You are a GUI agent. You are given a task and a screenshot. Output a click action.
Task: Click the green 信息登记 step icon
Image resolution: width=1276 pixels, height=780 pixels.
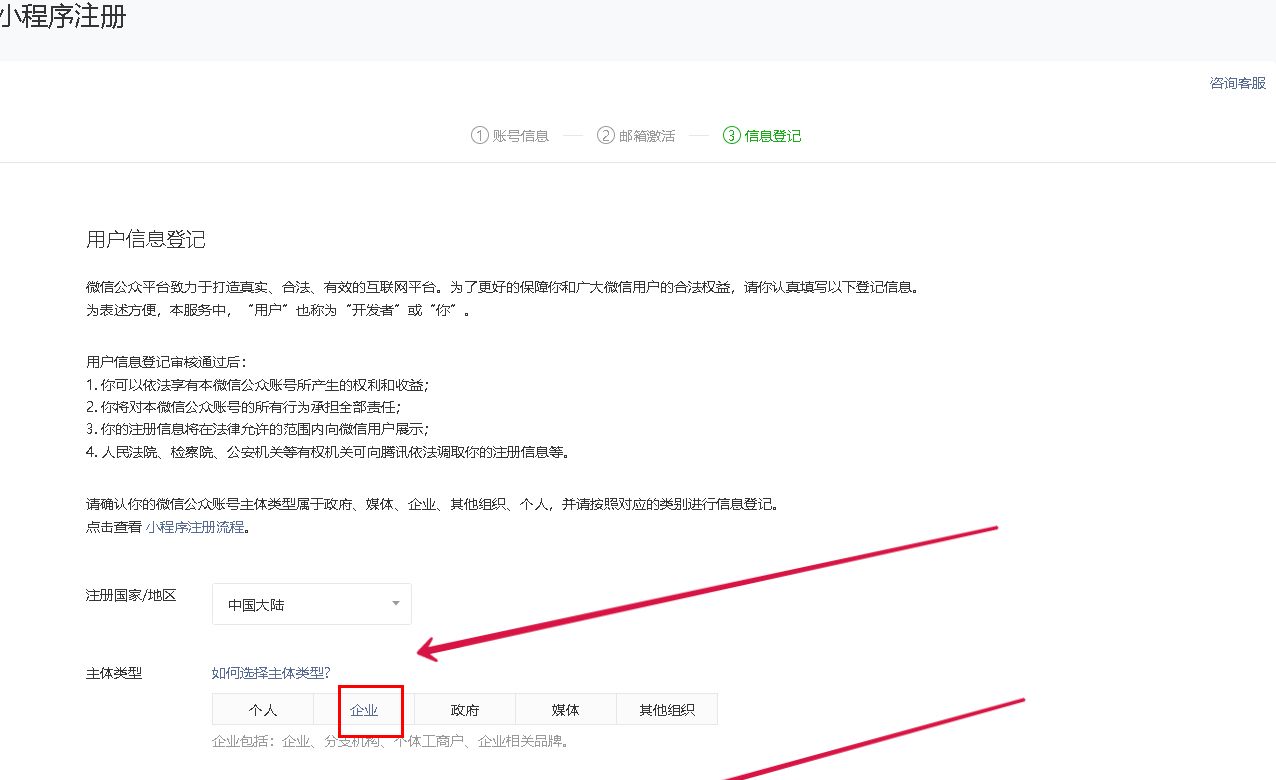pyautogui.click(x=732, y=135)
